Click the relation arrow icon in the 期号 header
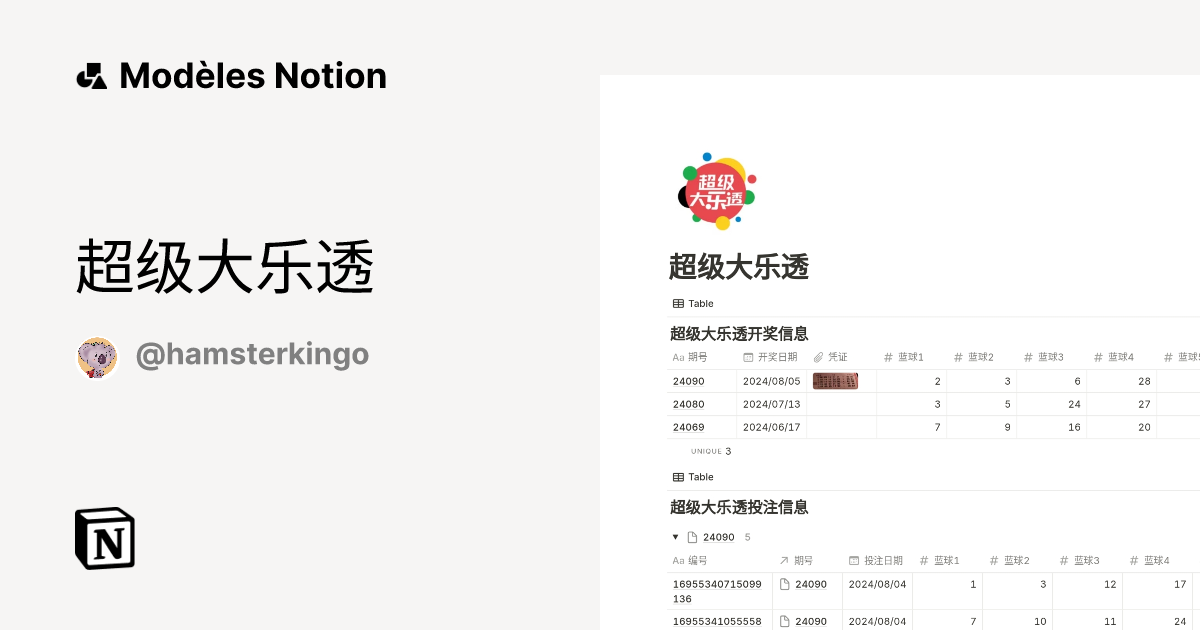Image resolution: width=1200 pixels, height=630 pixels. (783, 560)
